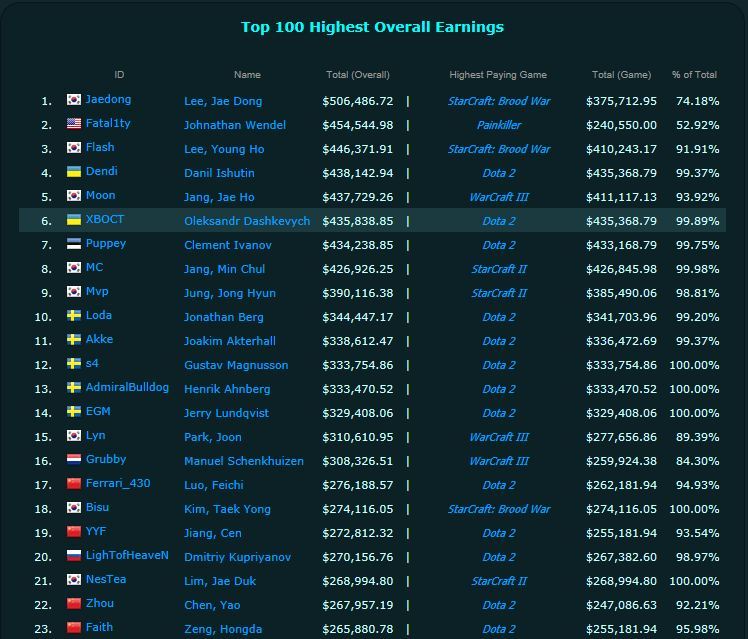Viewport: 748px width, 639px height.
Task: Click the South Korean flag beside Jaedong
Action: (x=74, y=100)
